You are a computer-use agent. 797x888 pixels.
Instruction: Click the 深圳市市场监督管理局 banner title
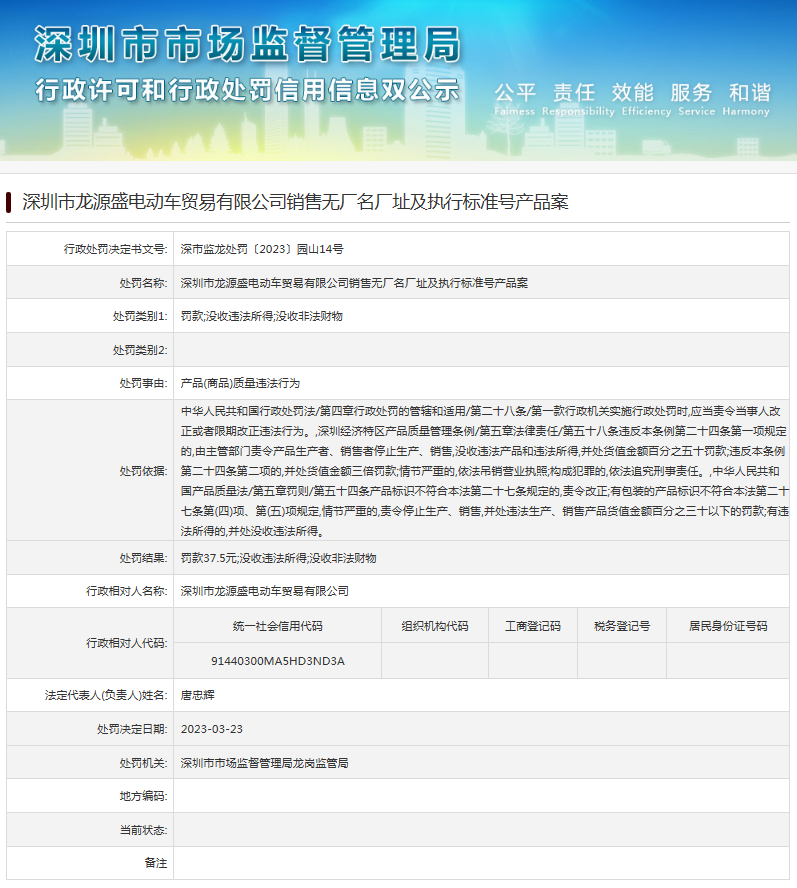248,45
